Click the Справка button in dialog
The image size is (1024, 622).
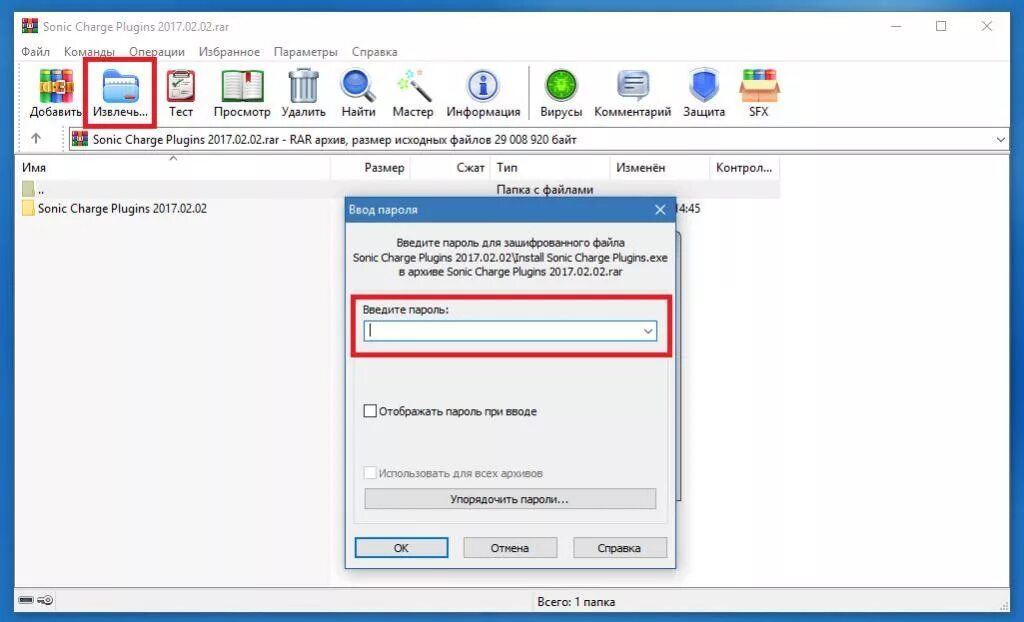619,548
